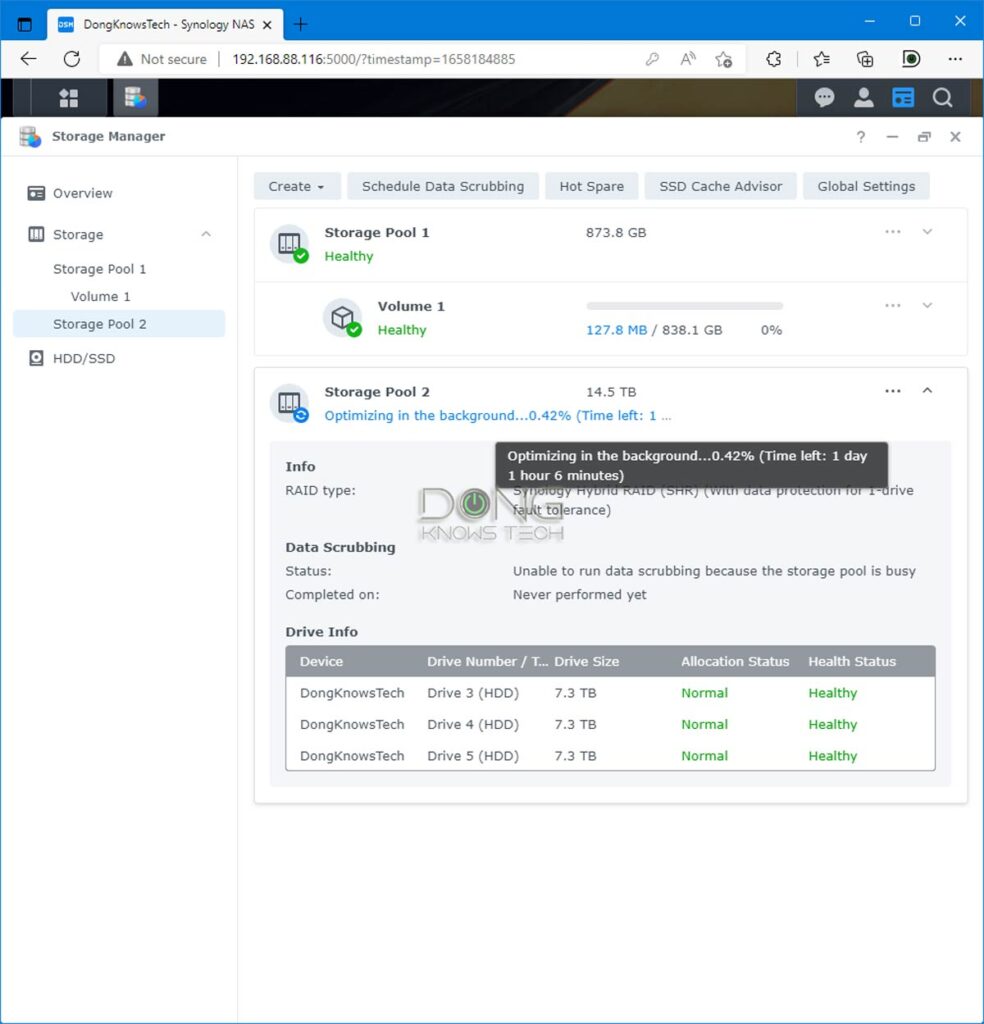Viewport: 984px width, 1024px height.
Task: Click the Hot Spare button
Action: click(x=592, y=186)
